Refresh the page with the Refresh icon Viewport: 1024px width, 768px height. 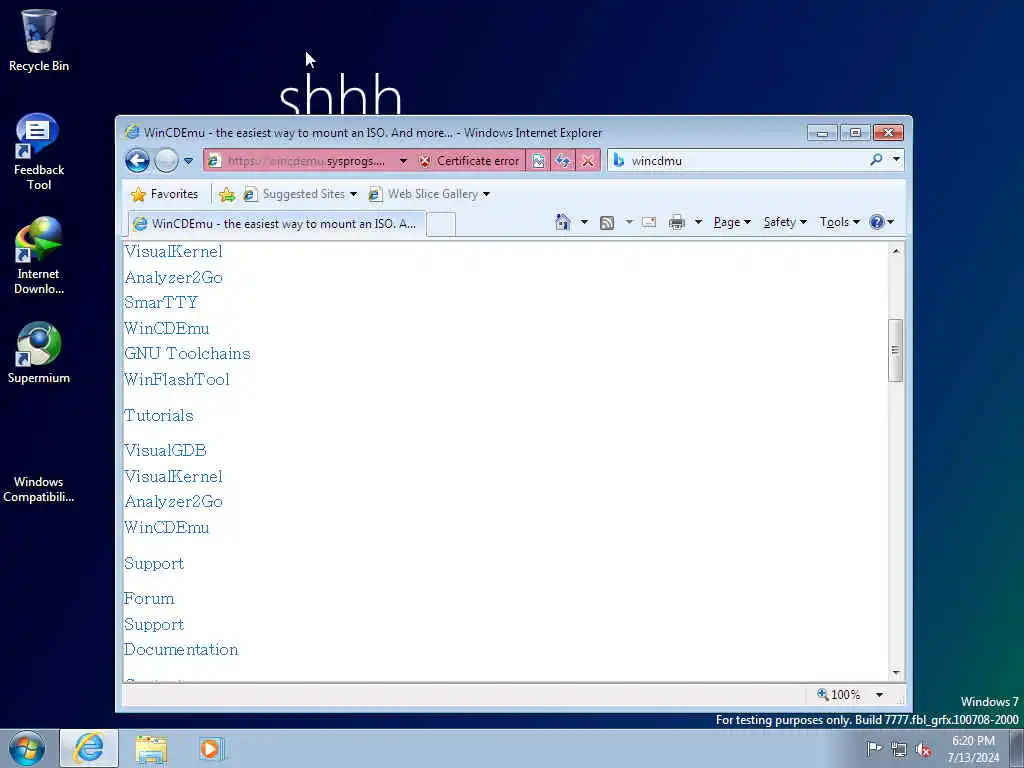563,161
